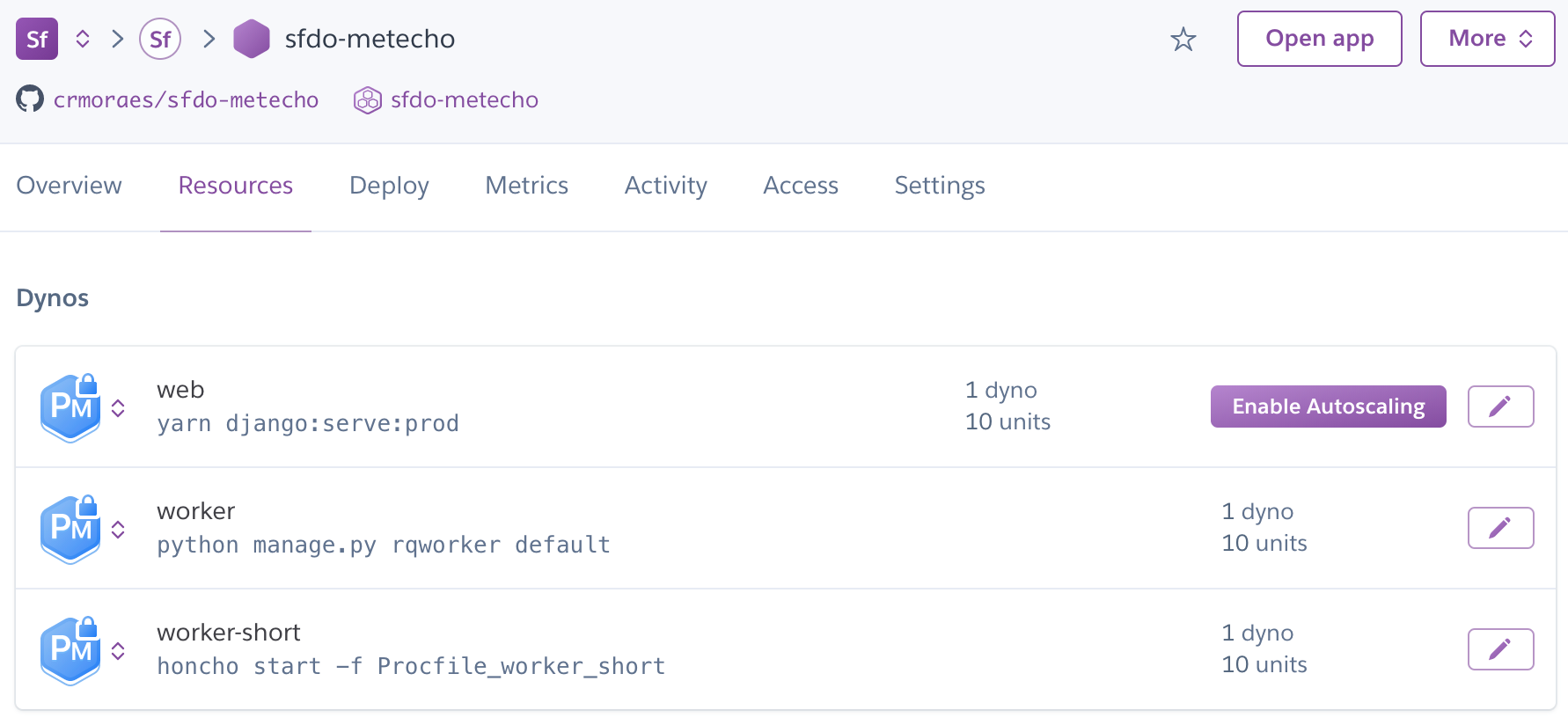Switch to the Overview tab
Image resolution: width=1568 pixels, height=725 pixels.
tap(69, 186)
